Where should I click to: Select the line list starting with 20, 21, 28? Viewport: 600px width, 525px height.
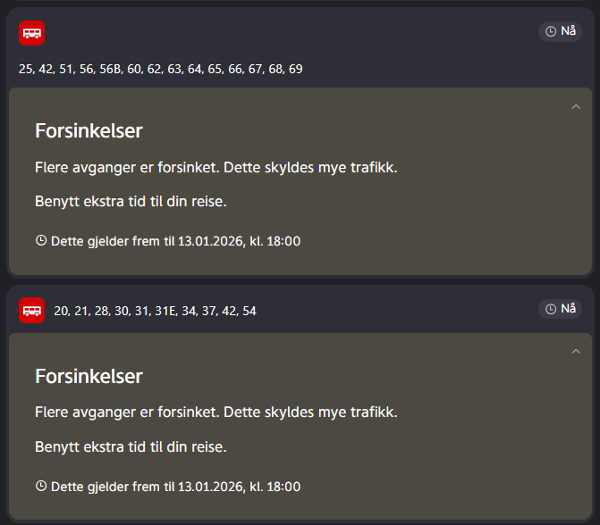click(x=155, y=311)
